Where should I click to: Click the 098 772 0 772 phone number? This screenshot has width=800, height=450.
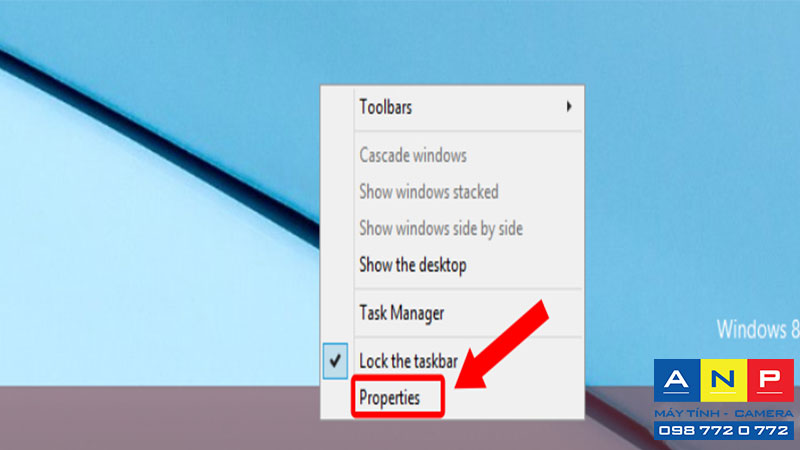coord(724,431)
